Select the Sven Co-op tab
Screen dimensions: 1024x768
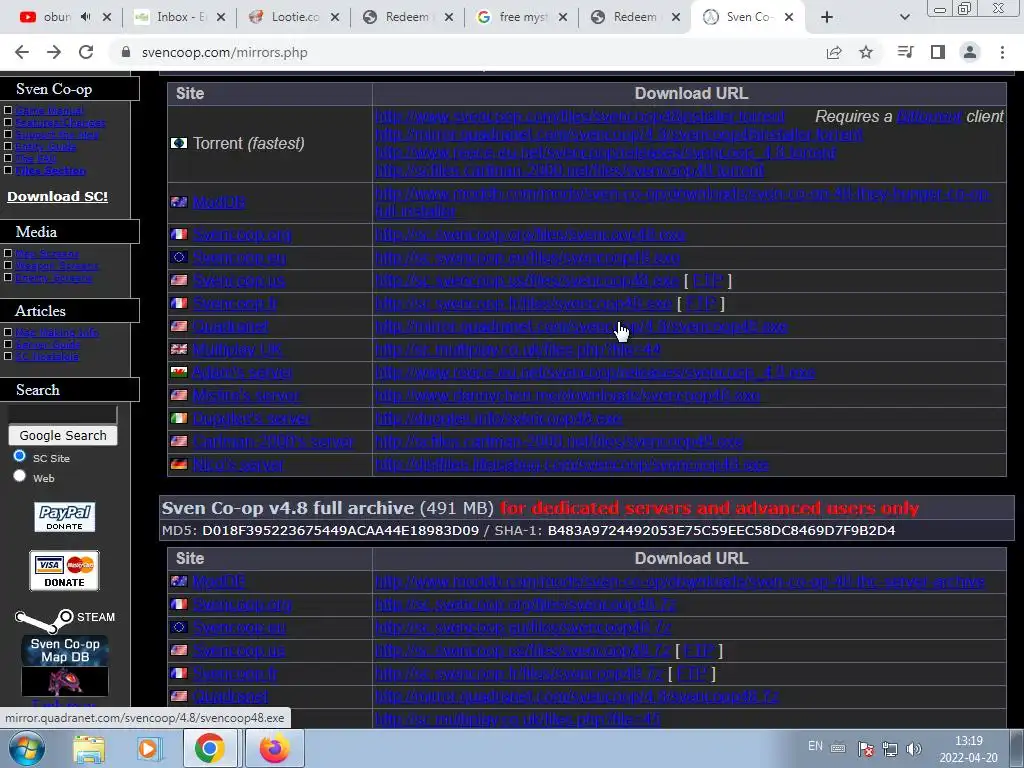(x=748, y=17)
